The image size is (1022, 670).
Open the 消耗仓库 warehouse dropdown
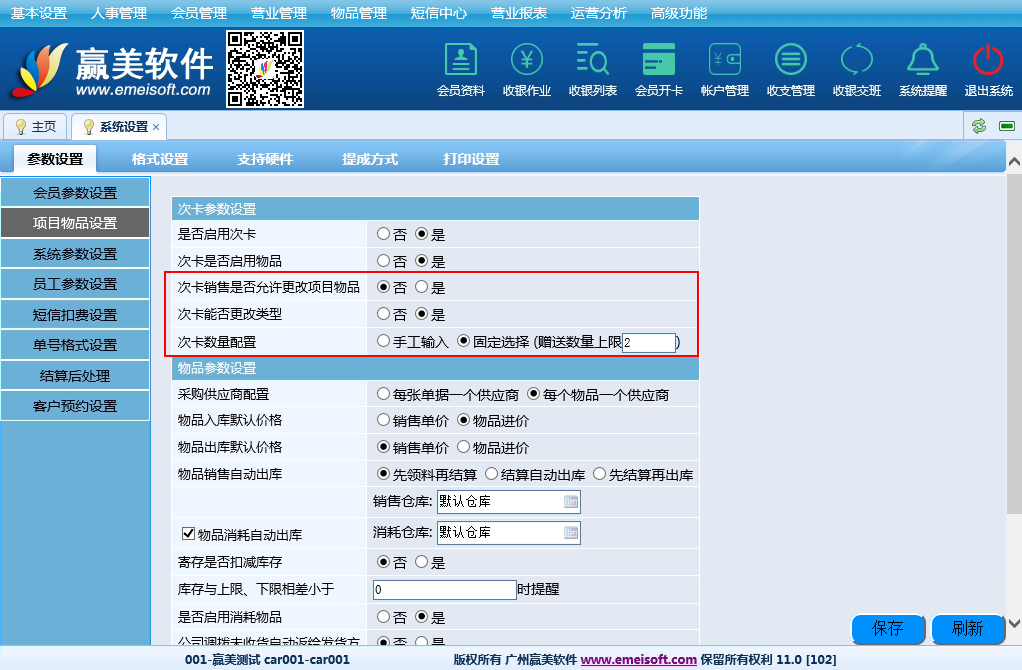pos(571,533)
